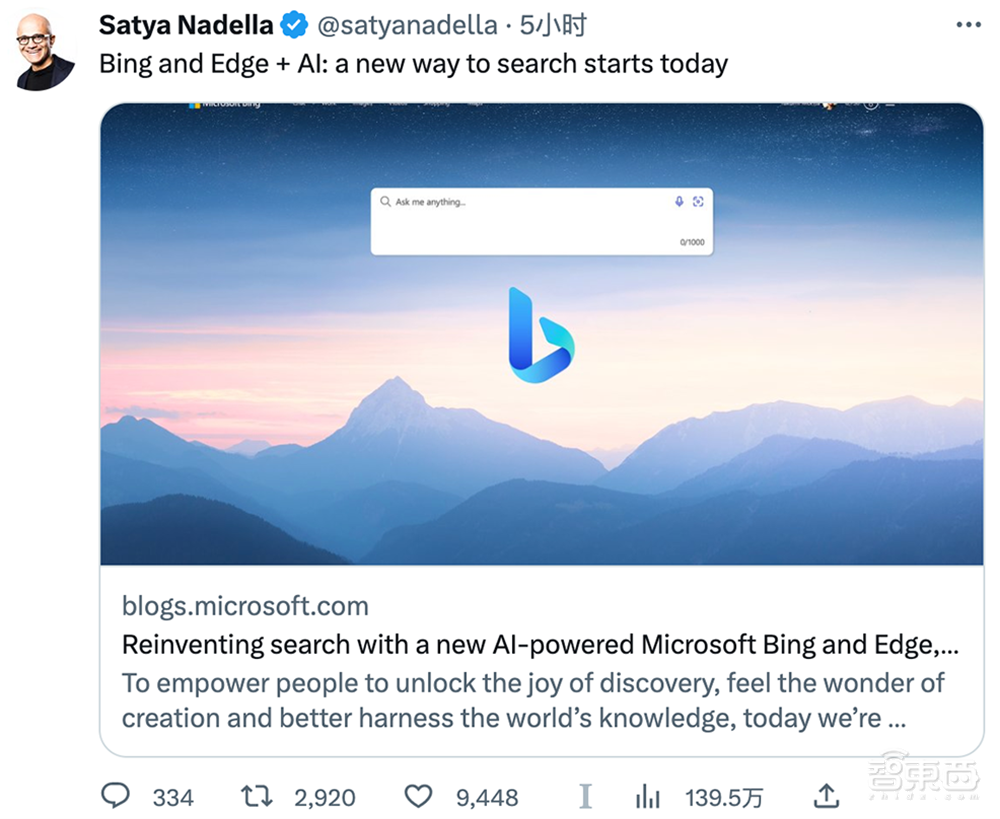The image size is (1000, 819).
Task: Open the hamburger menu at Bing's top right
Action: coord(889,105)
